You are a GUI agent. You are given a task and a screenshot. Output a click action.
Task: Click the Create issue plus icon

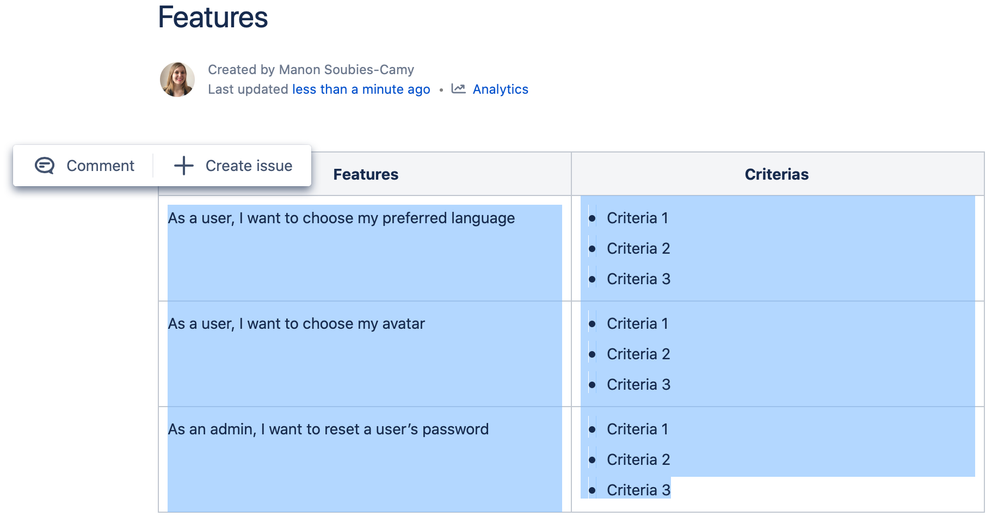pyautogui.click(x=183, y=166)
